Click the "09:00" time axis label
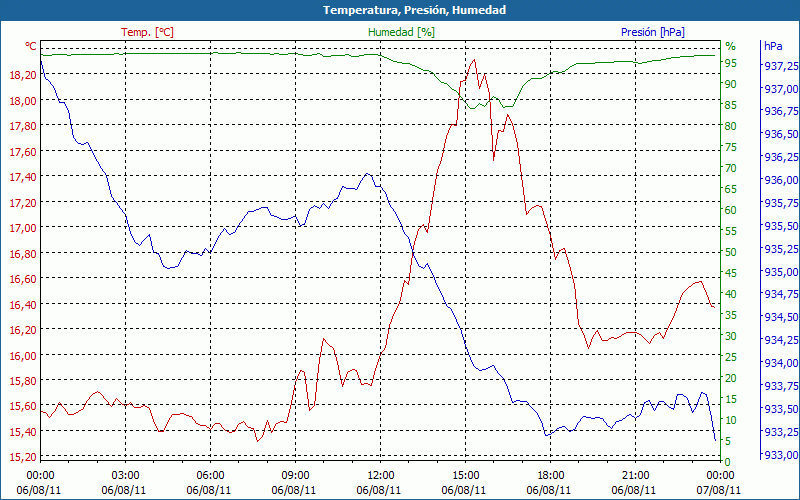 (x=295, y=476)
